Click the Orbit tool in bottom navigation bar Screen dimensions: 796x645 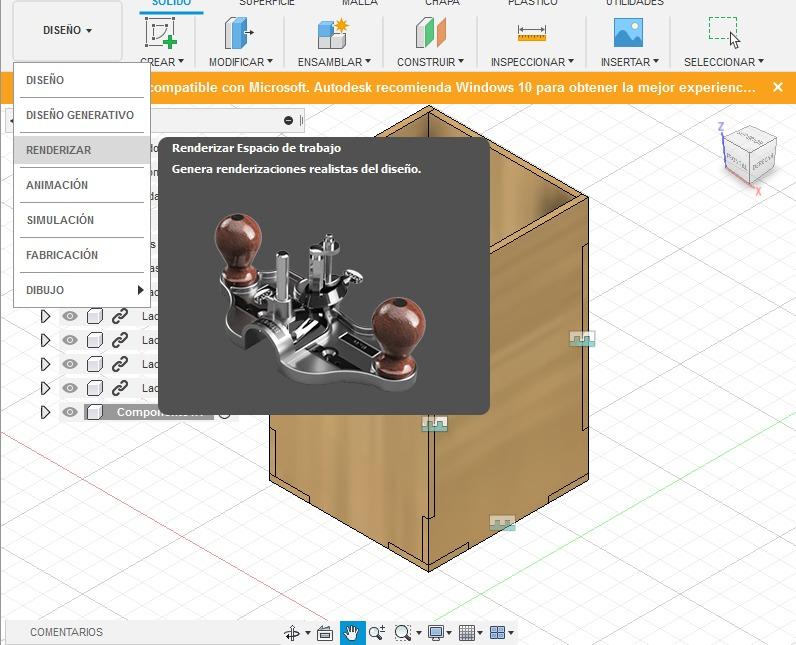click(292, 633)
